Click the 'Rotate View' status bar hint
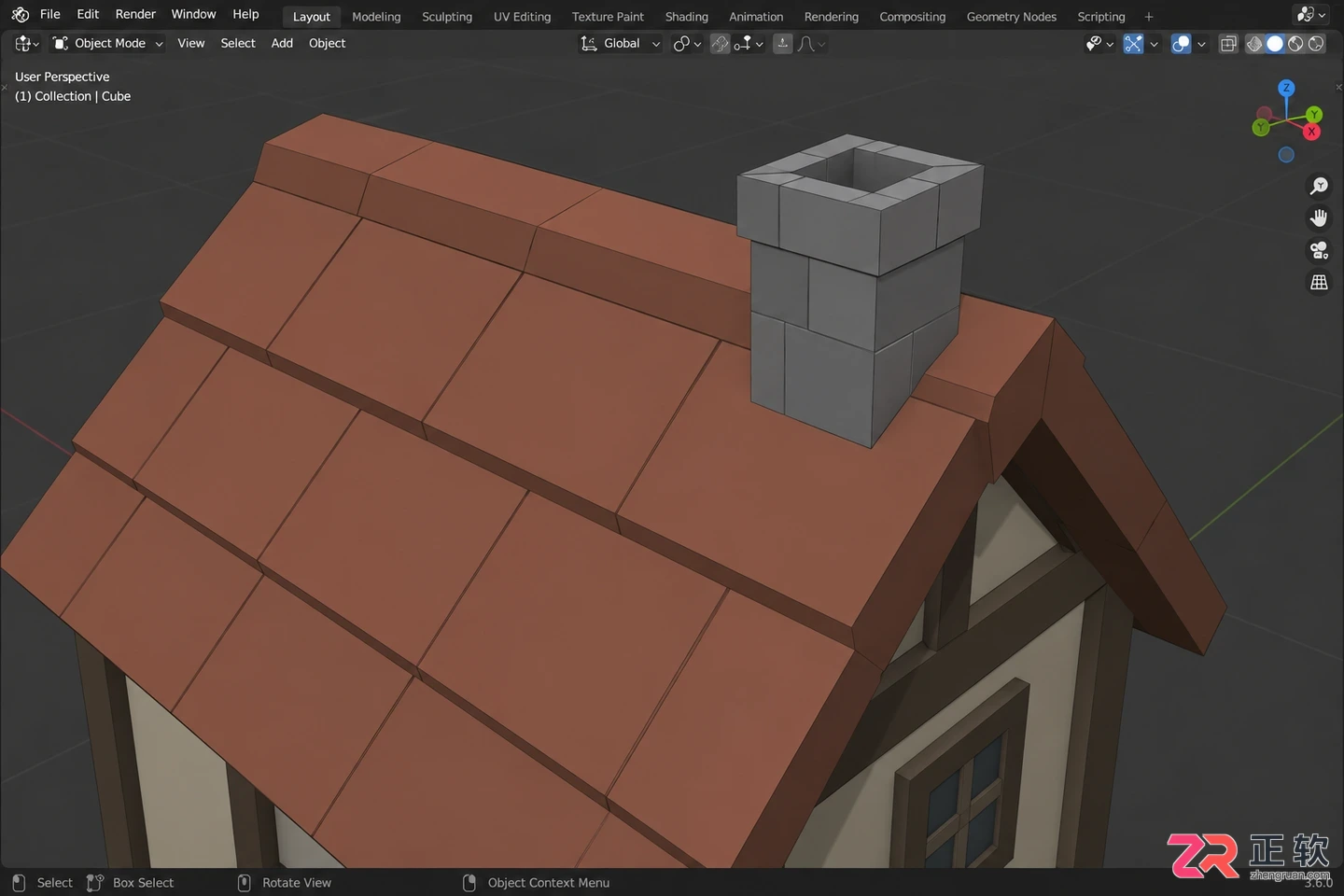 click(x=296, y=882)
